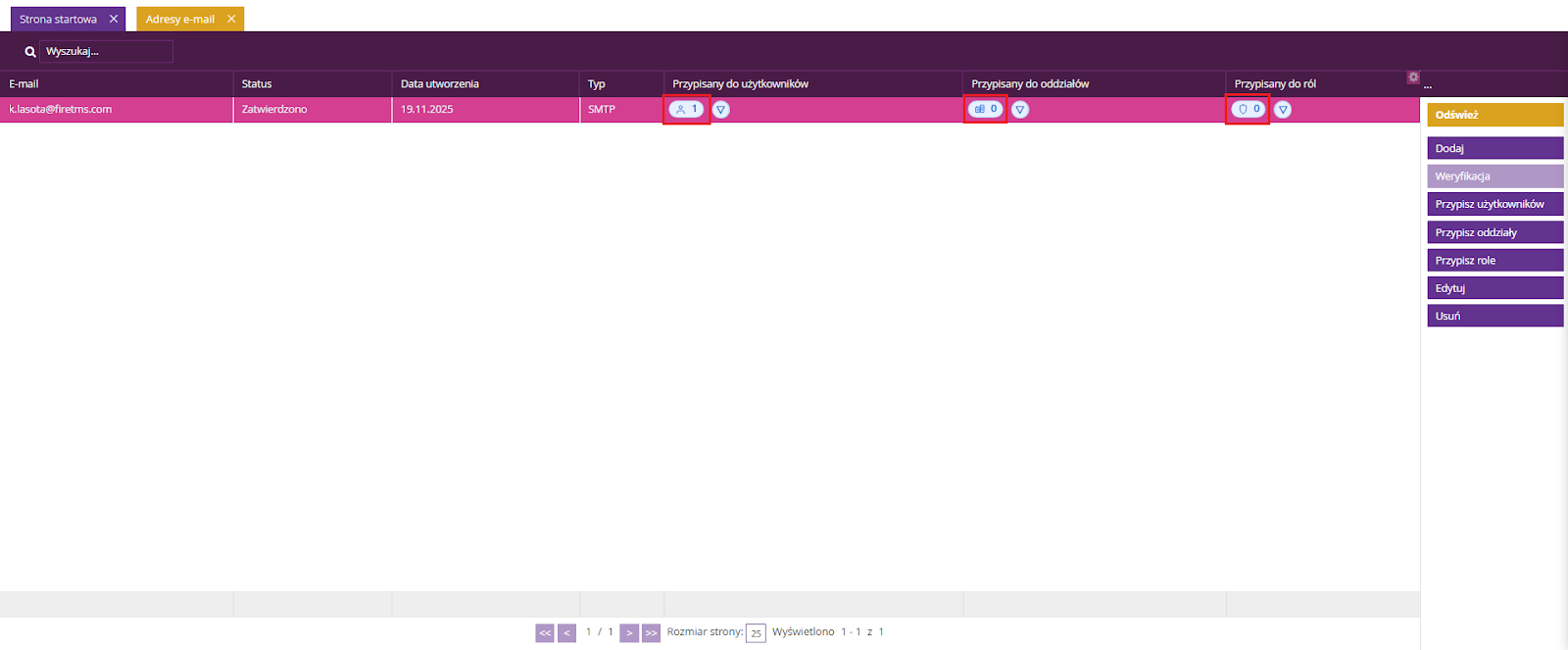Expand the assigned departments dropdown arrow

pos(1020,110)
